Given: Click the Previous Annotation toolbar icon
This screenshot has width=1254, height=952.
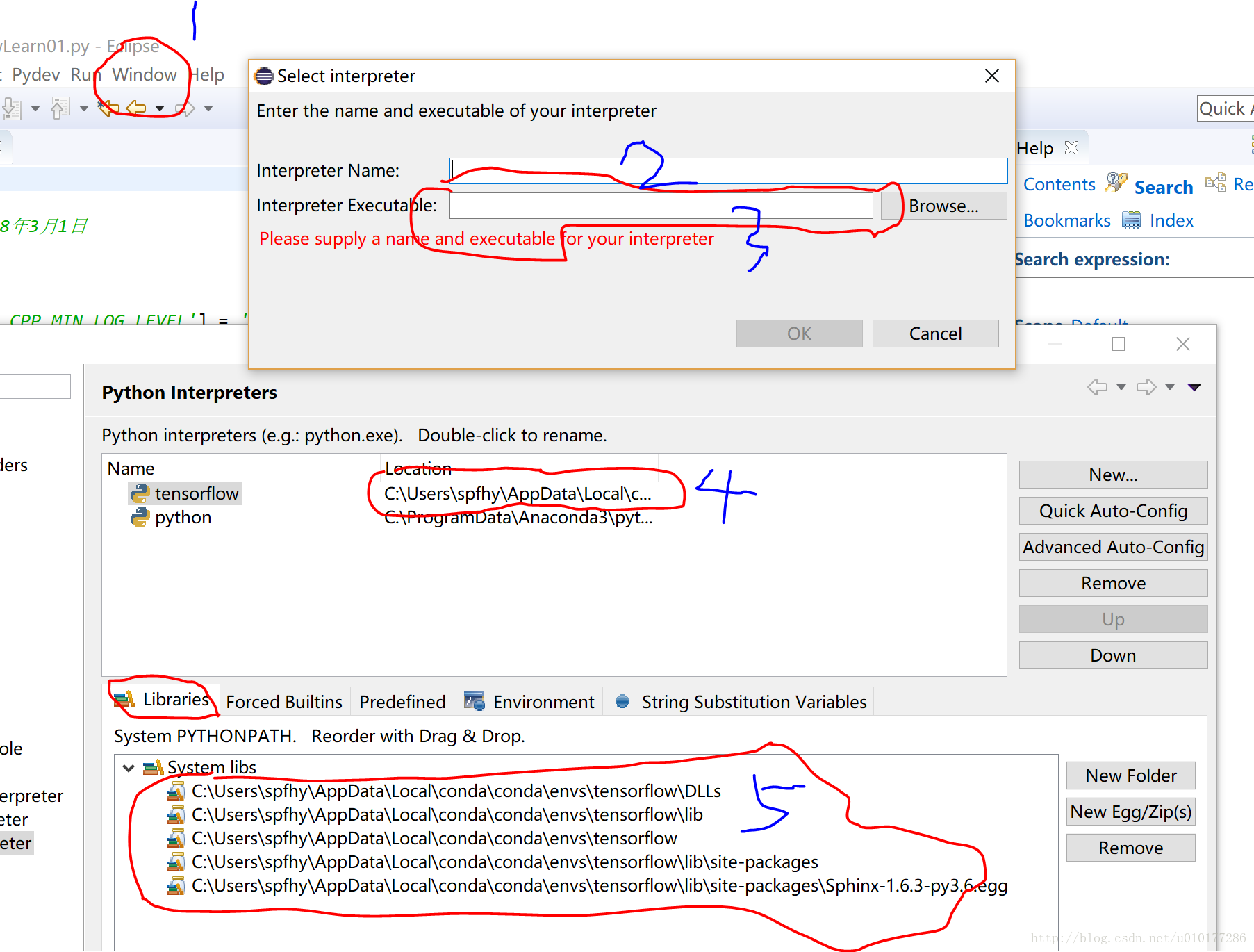Looking at the screenshot, I should click(60, 108).
